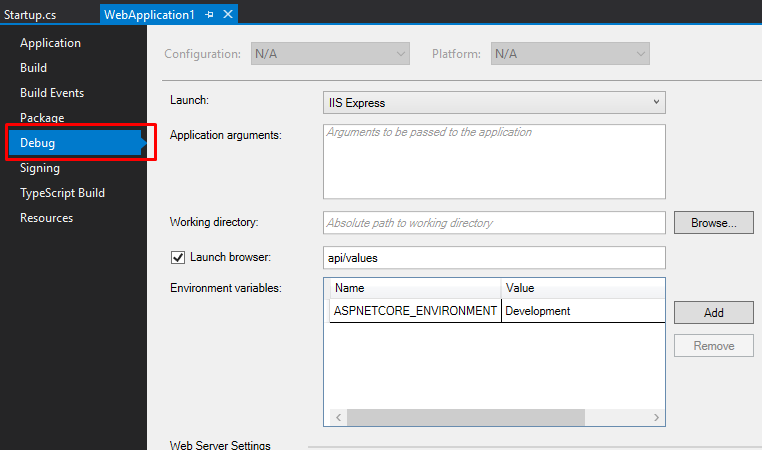Click the Application arguments text box
The height and width of the screenshot is (450, 762).
(494, 161)
